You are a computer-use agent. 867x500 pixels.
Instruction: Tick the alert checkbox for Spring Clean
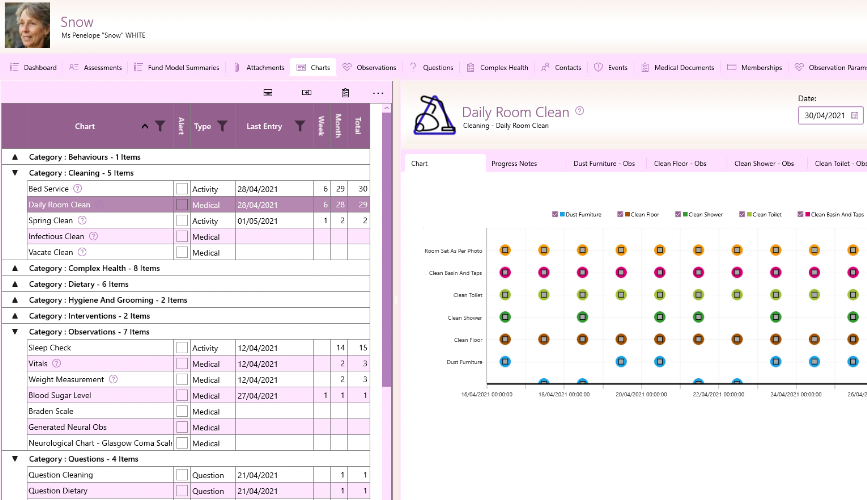(181, 220)
